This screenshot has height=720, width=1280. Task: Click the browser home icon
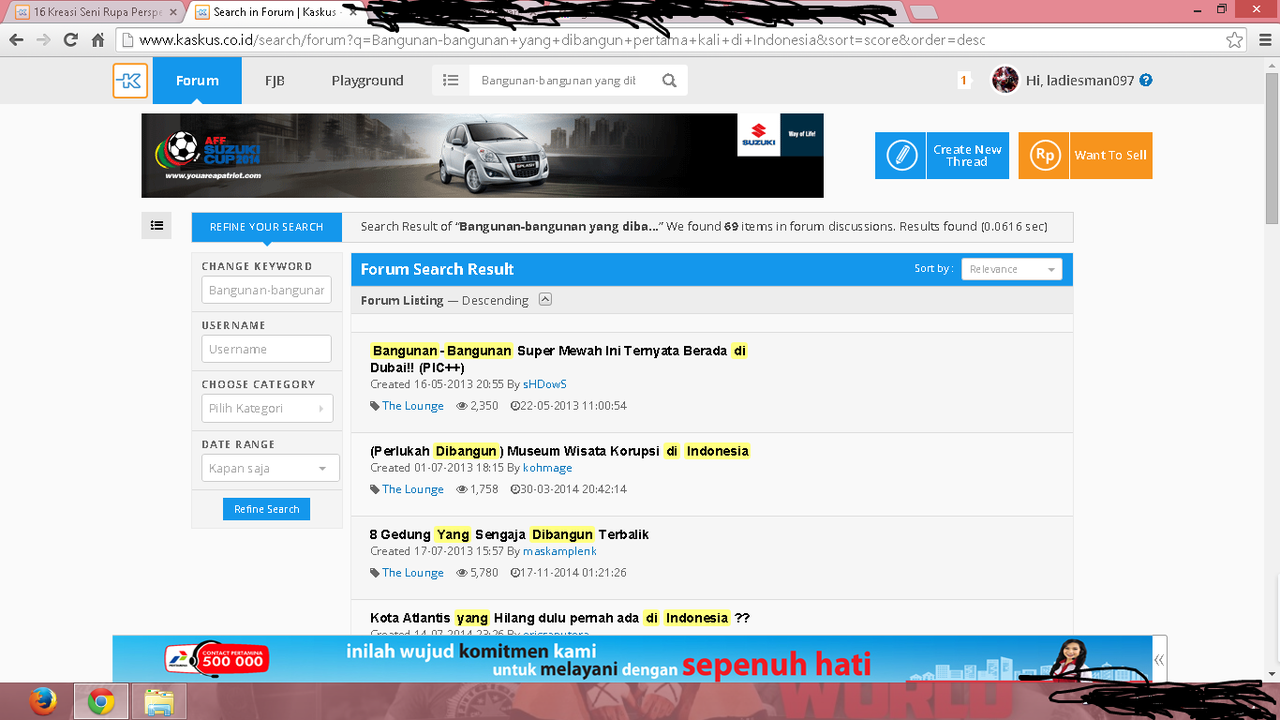click(98, 40)
